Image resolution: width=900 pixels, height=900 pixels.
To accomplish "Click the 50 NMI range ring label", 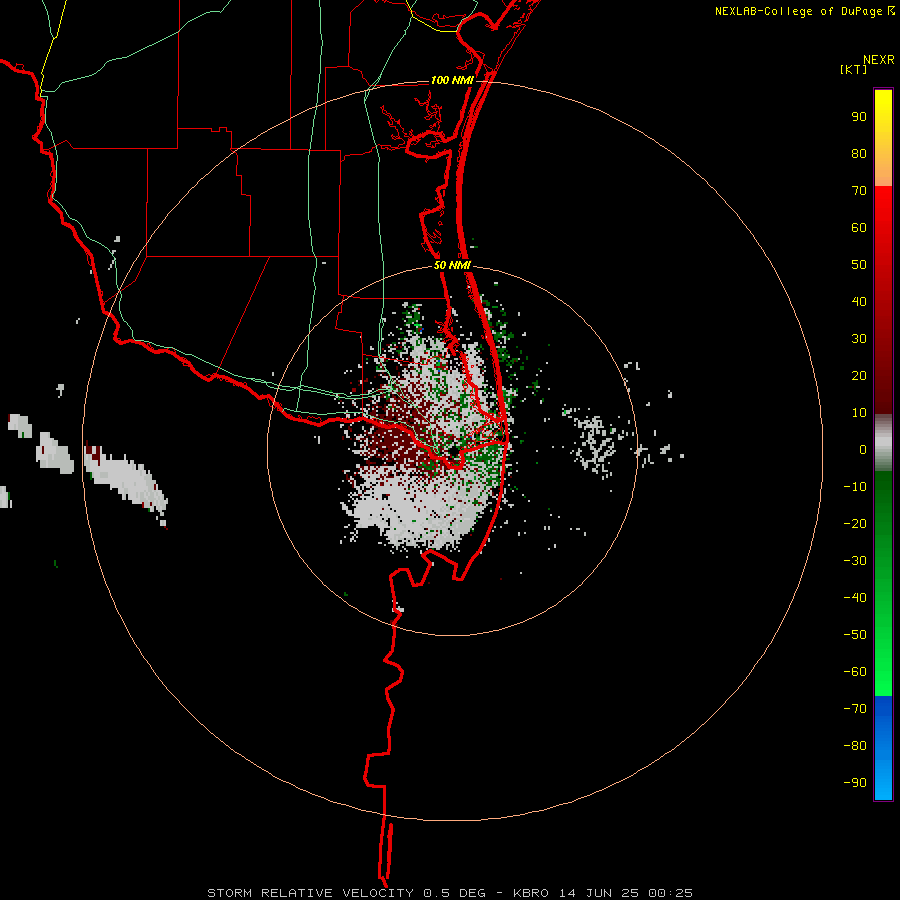I will pos(452,265).
